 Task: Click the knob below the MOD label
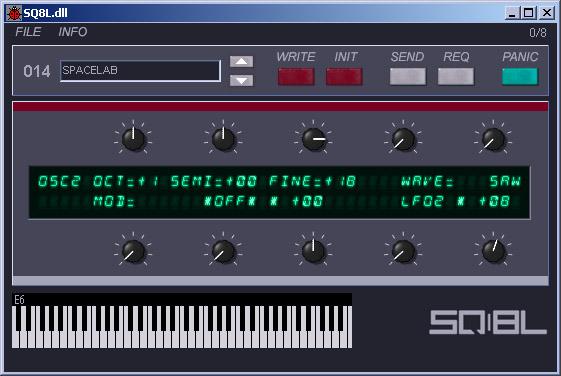133,251
